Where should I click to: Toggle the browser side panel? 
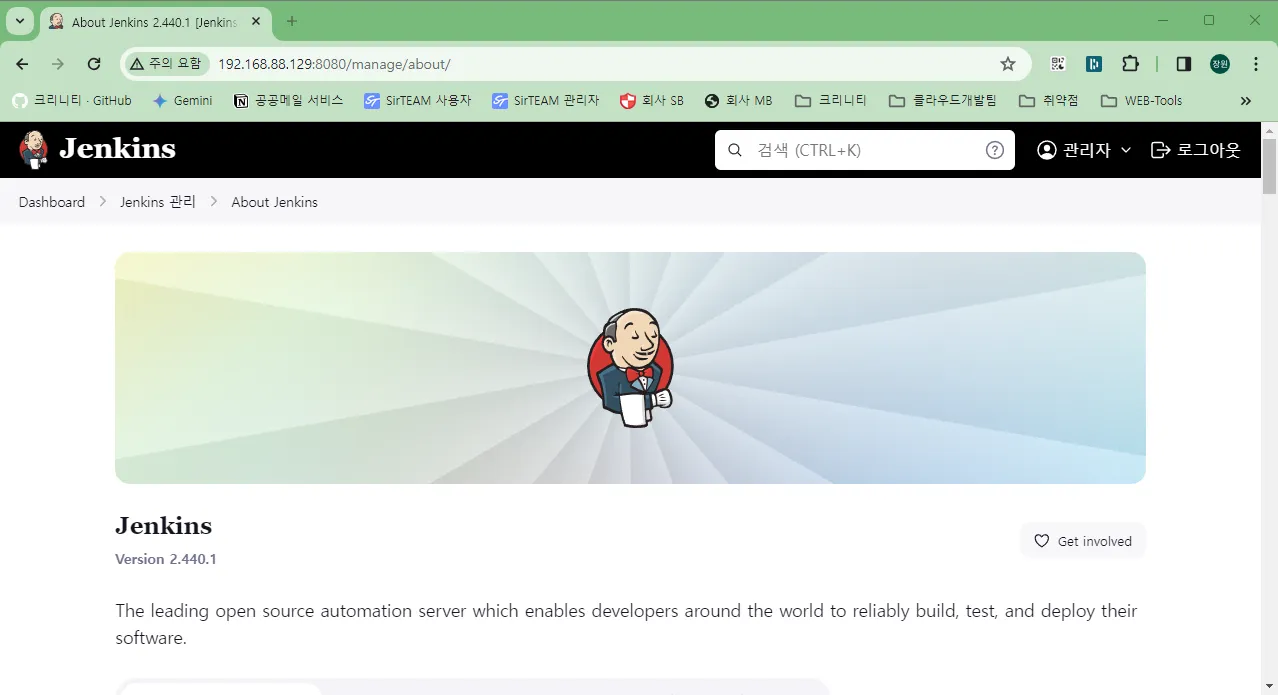[1184, 64]
